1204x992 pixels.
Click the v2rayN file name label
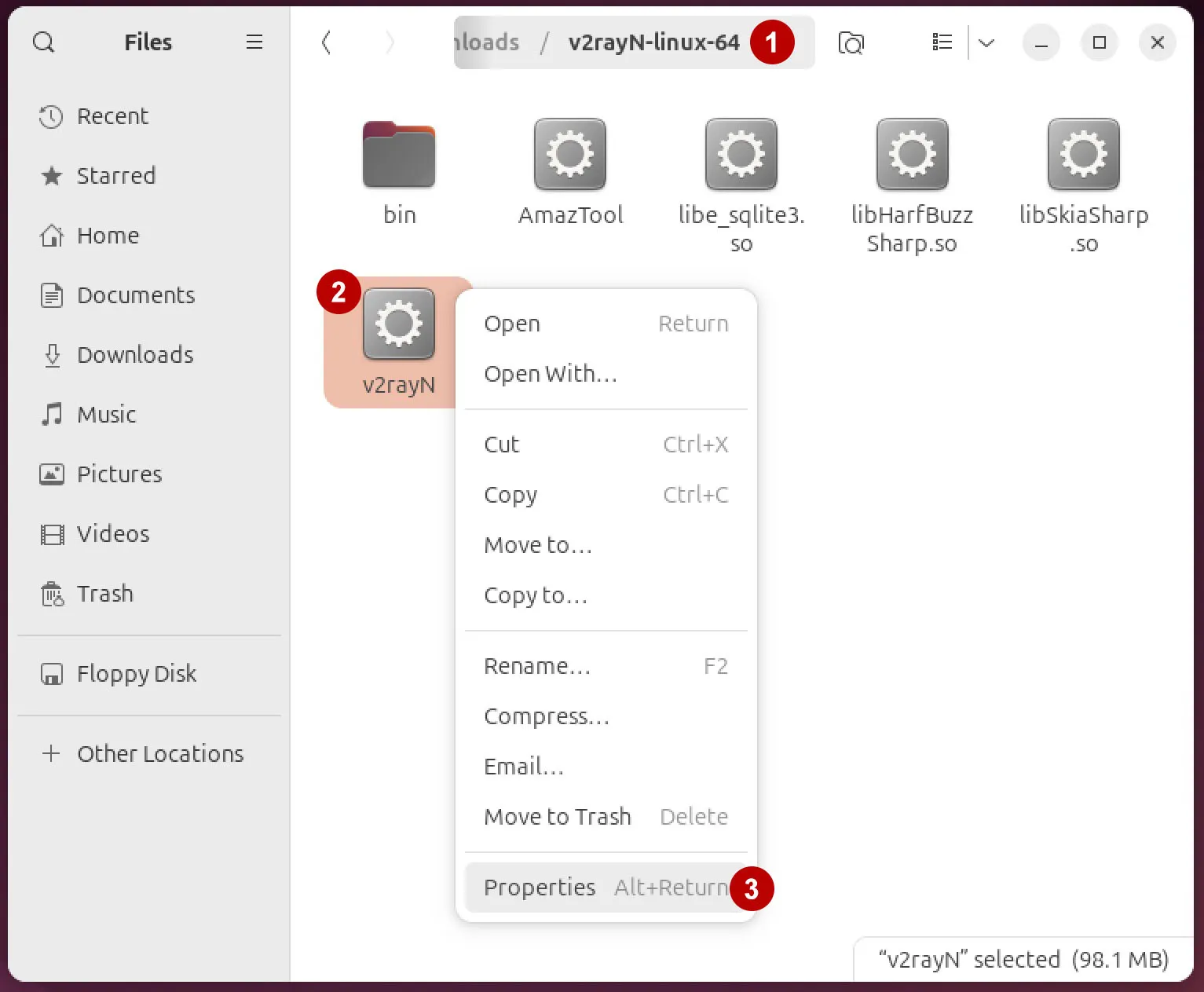[399, 386]
